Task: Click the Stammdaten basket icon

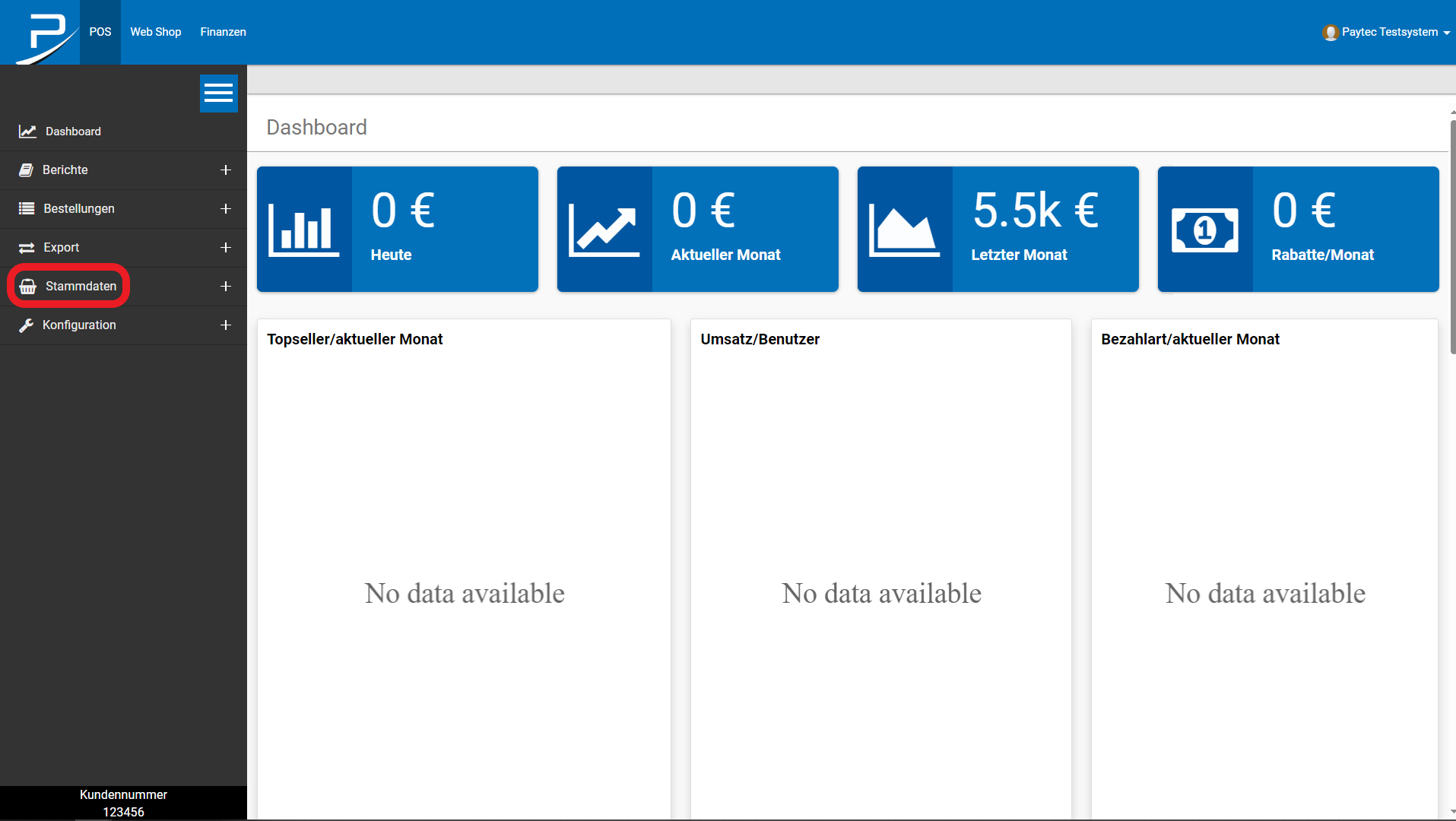Action: point(27,286)
